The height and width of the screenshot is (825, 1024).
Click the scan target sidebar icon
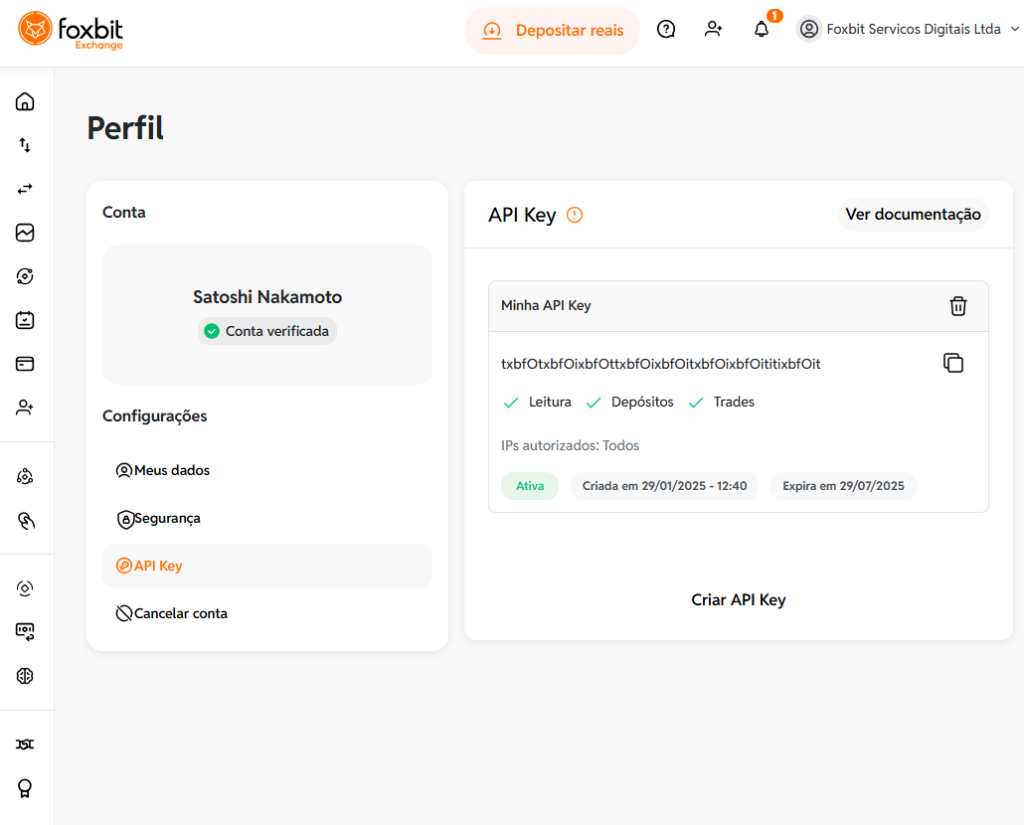(25, 589)
